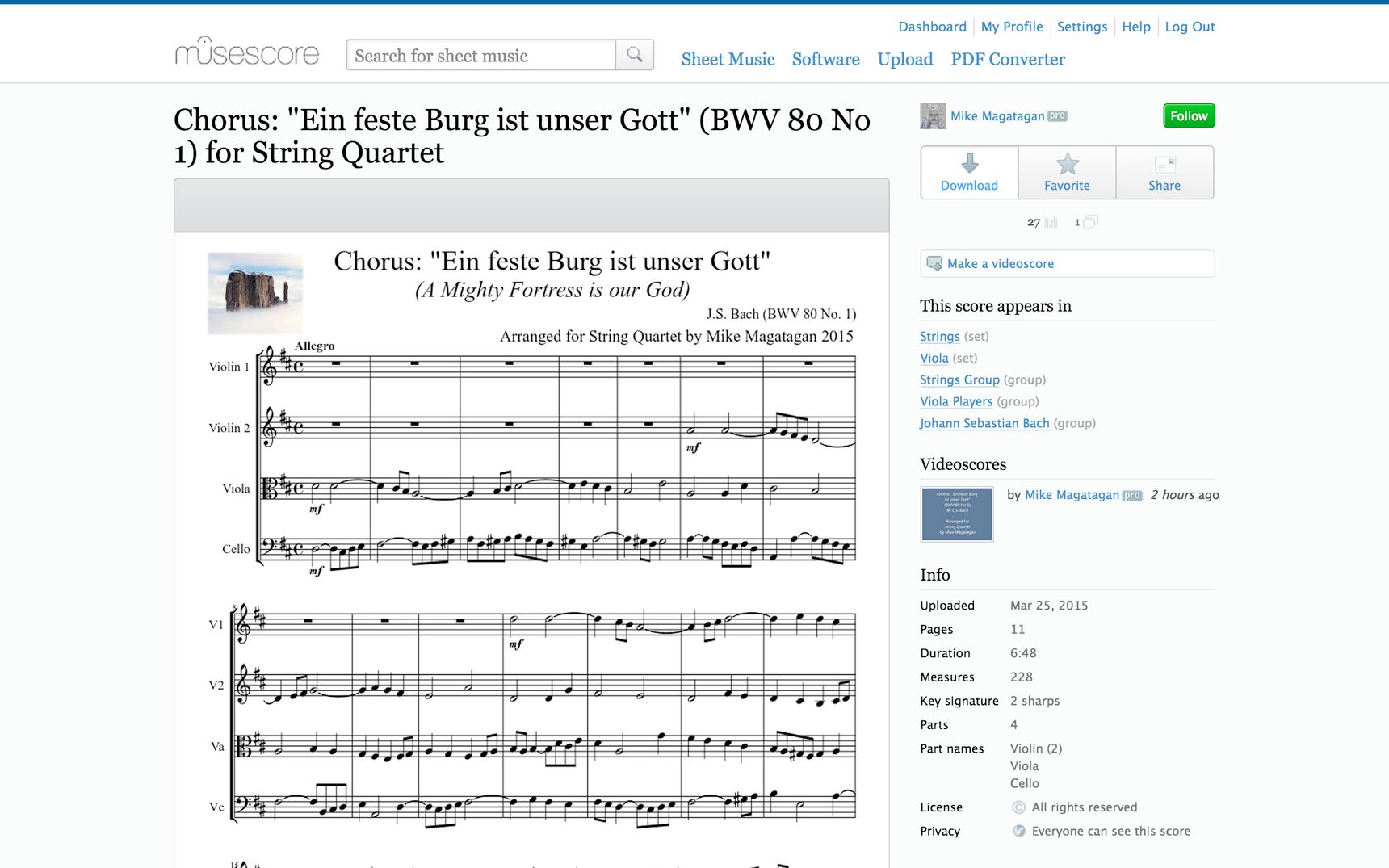The height and width of the screenshot is (868, 1389).
Task: Open the Viola Players group link
Action: [956, 401]
